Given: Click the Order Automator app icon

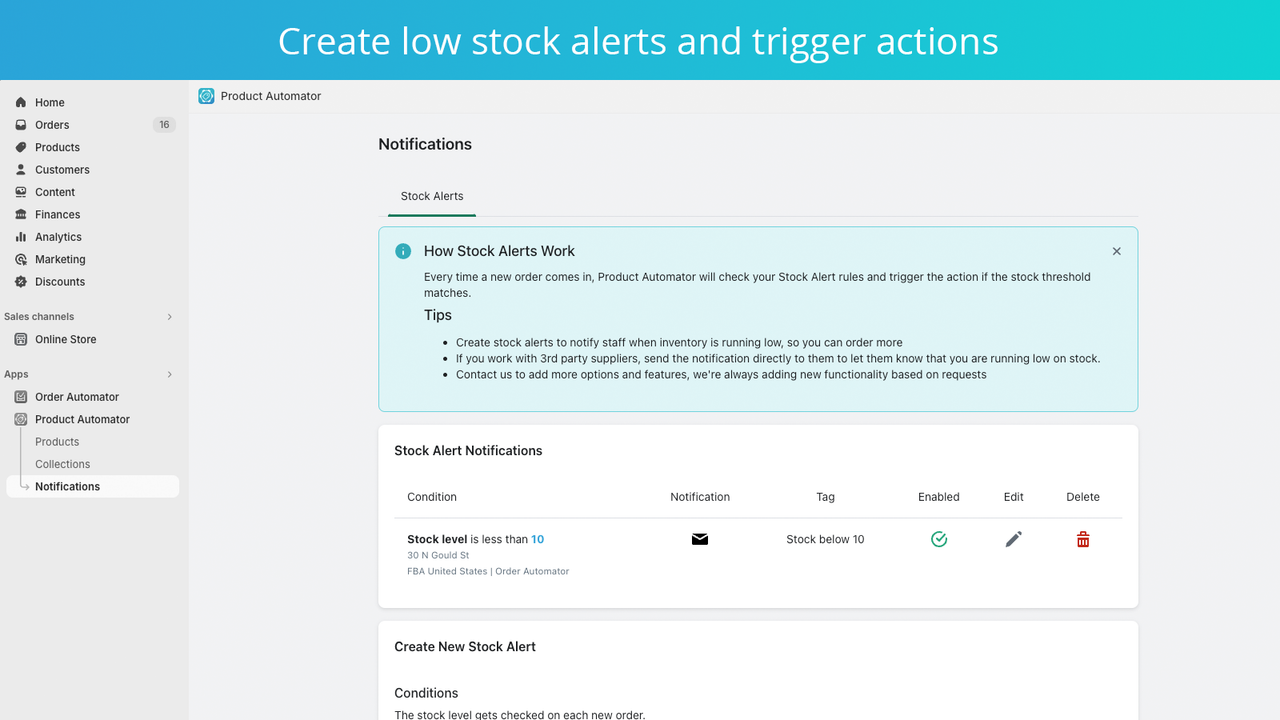Looking at the screenshot, I should (21, 397).
